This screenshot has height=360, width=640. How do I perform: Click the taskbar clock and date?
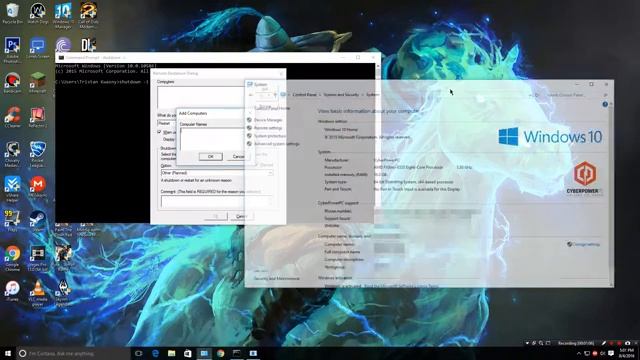tap(627, 353)
